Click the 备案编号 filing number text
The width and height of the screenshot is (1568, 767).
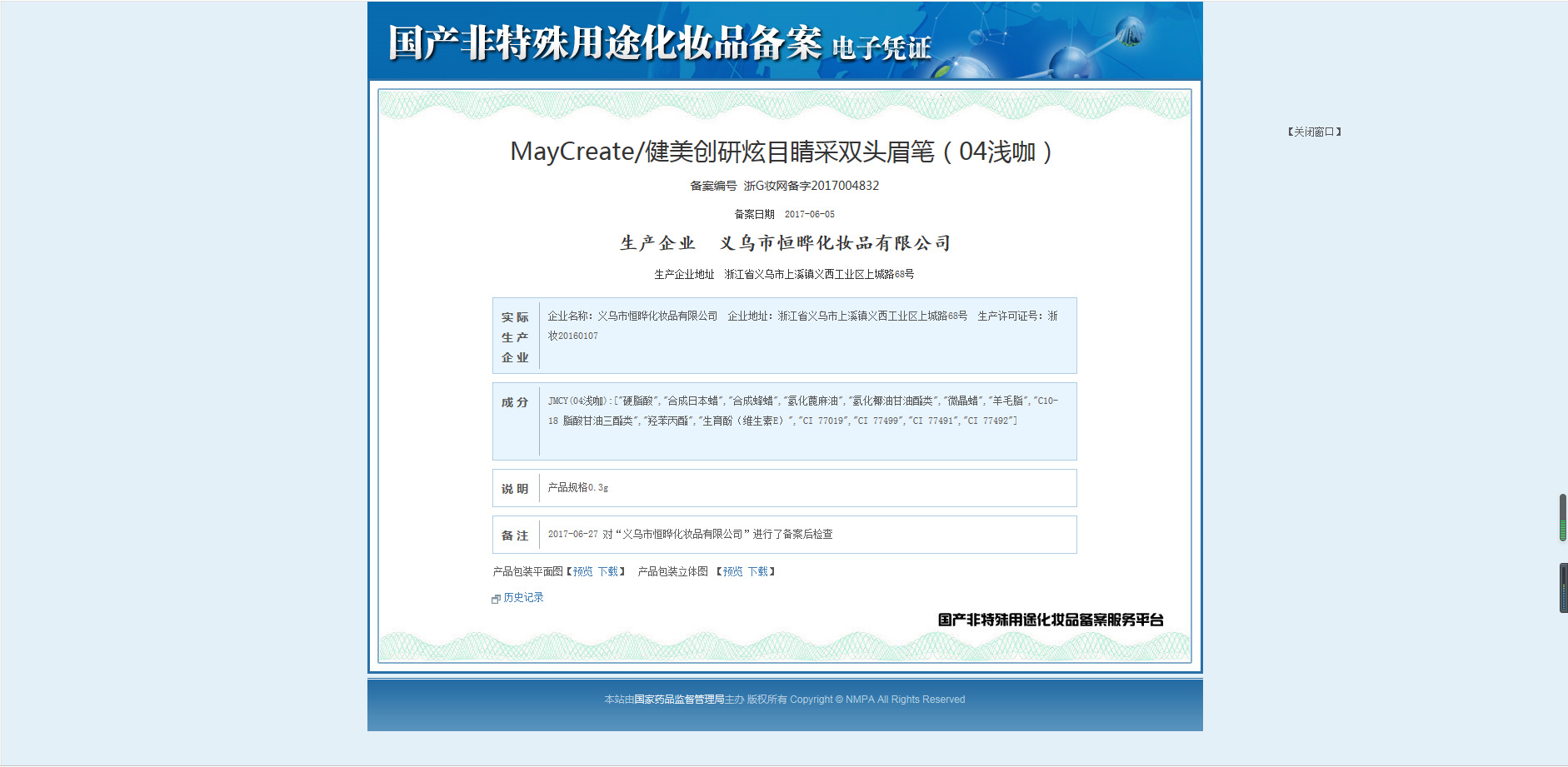coord(784,186)
